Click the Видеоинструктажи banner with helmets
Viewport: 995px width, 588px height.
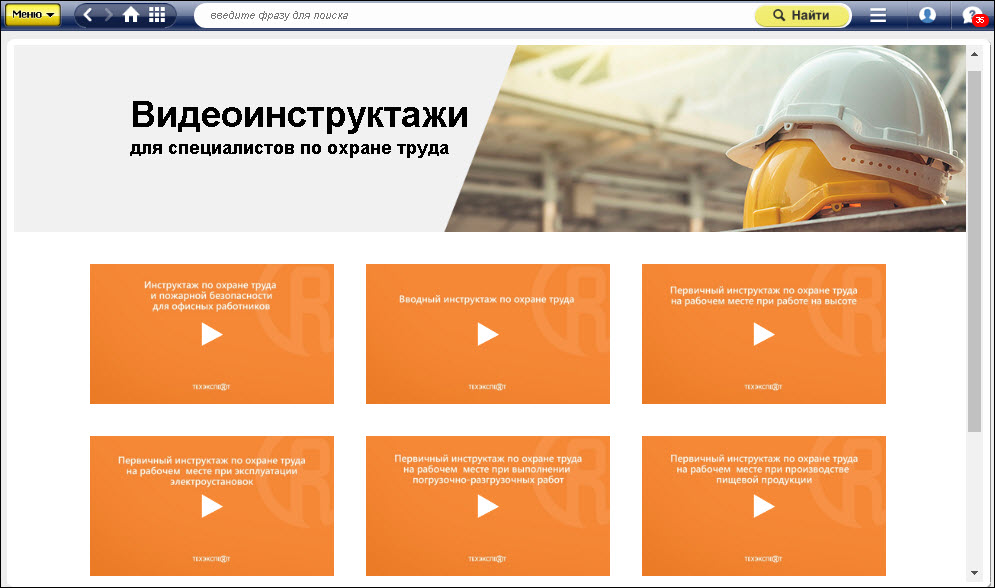(x=490, y=138)
